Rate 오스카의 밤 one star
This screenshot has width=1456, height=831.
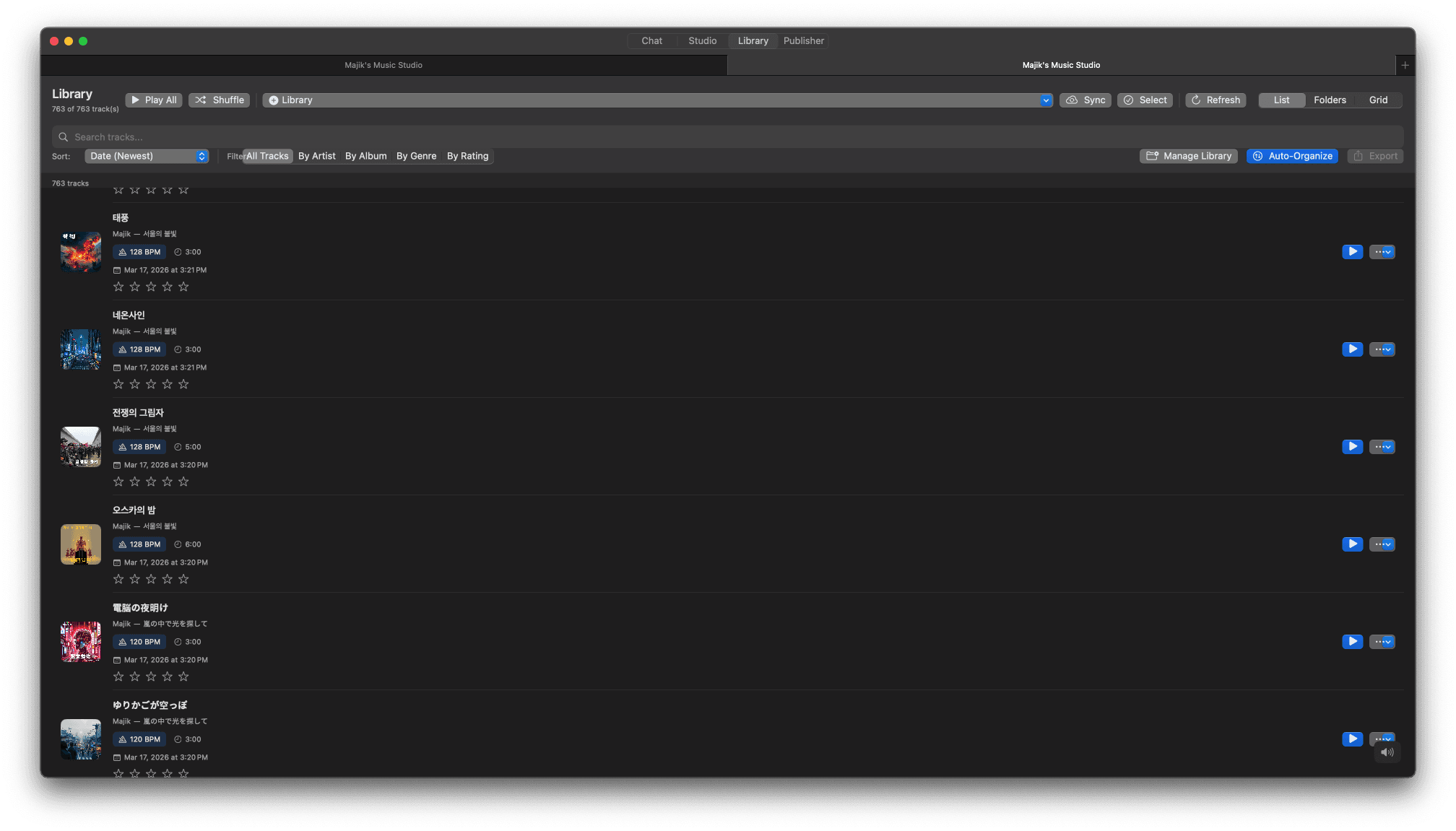(x=118, y=579)
